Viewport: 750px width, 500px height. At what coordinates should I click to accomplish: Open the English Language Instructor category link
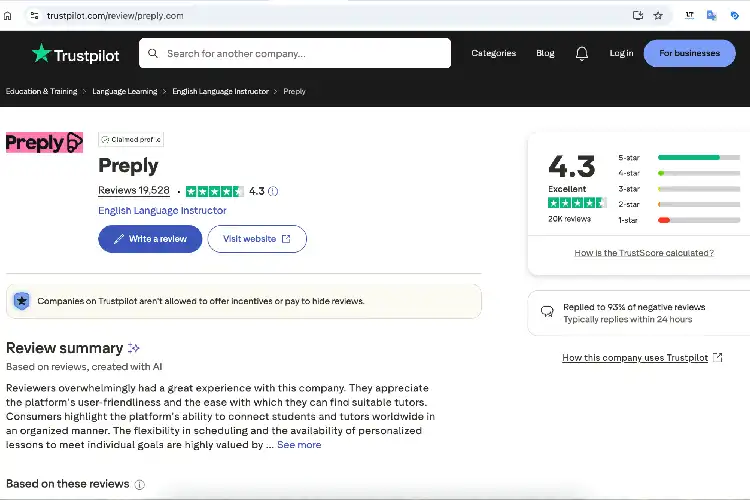pos(162,211)
